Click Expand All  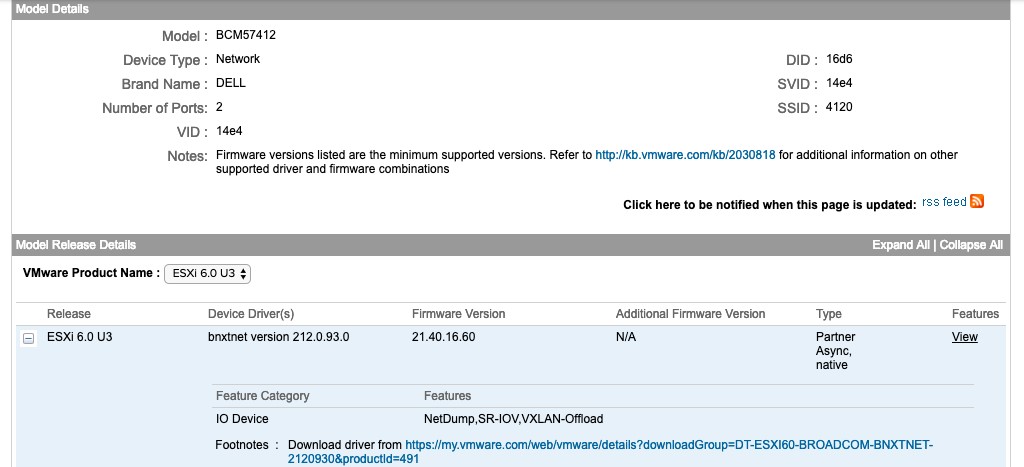901,245
